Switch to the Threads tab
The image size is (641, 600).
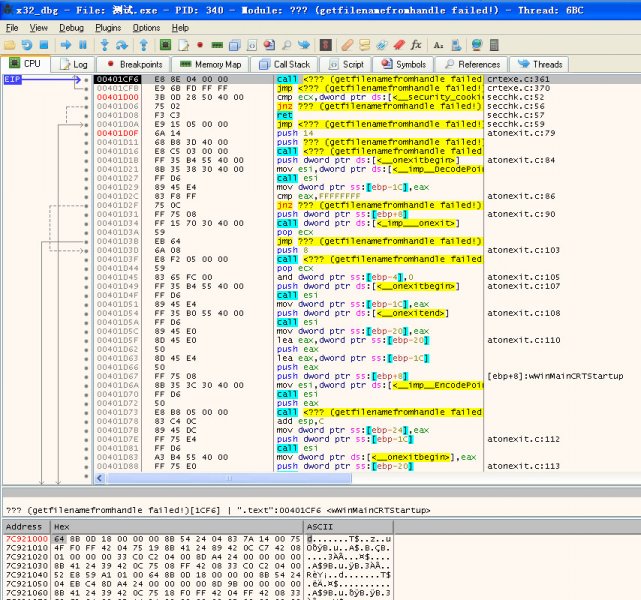pos(540,65)
